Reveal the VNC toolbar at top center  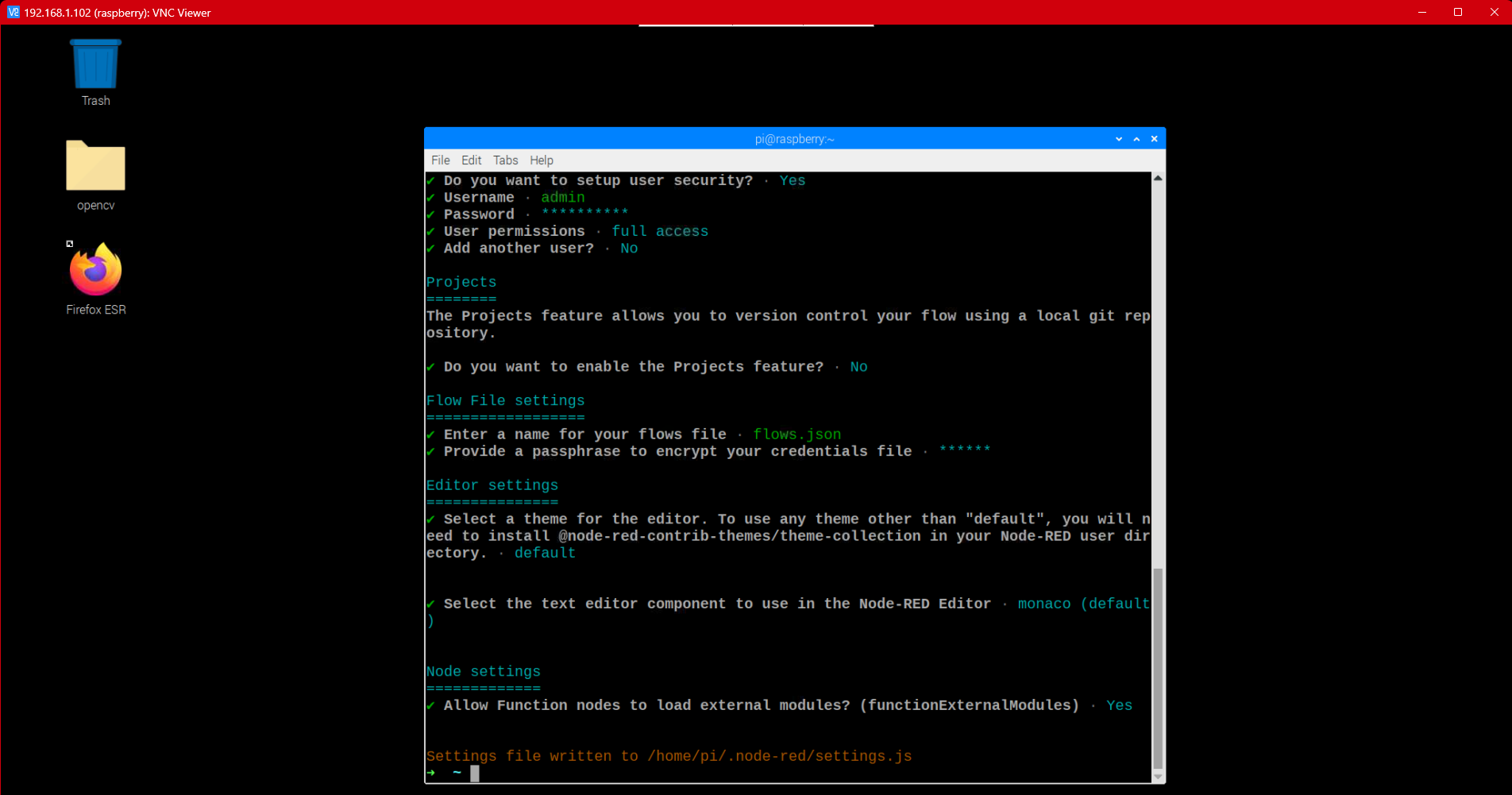[x=756, y=26]
